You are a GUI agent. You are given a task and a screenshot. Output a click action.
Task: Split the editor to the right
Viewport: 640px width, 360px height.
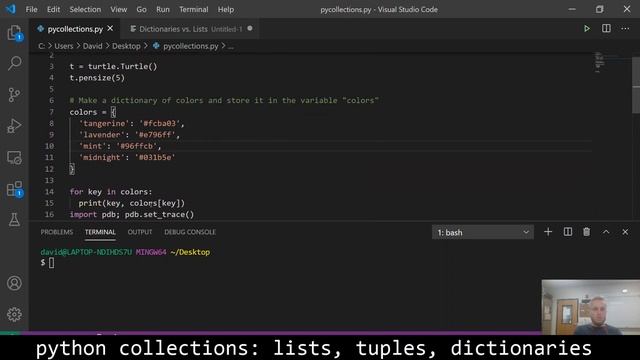606,29
